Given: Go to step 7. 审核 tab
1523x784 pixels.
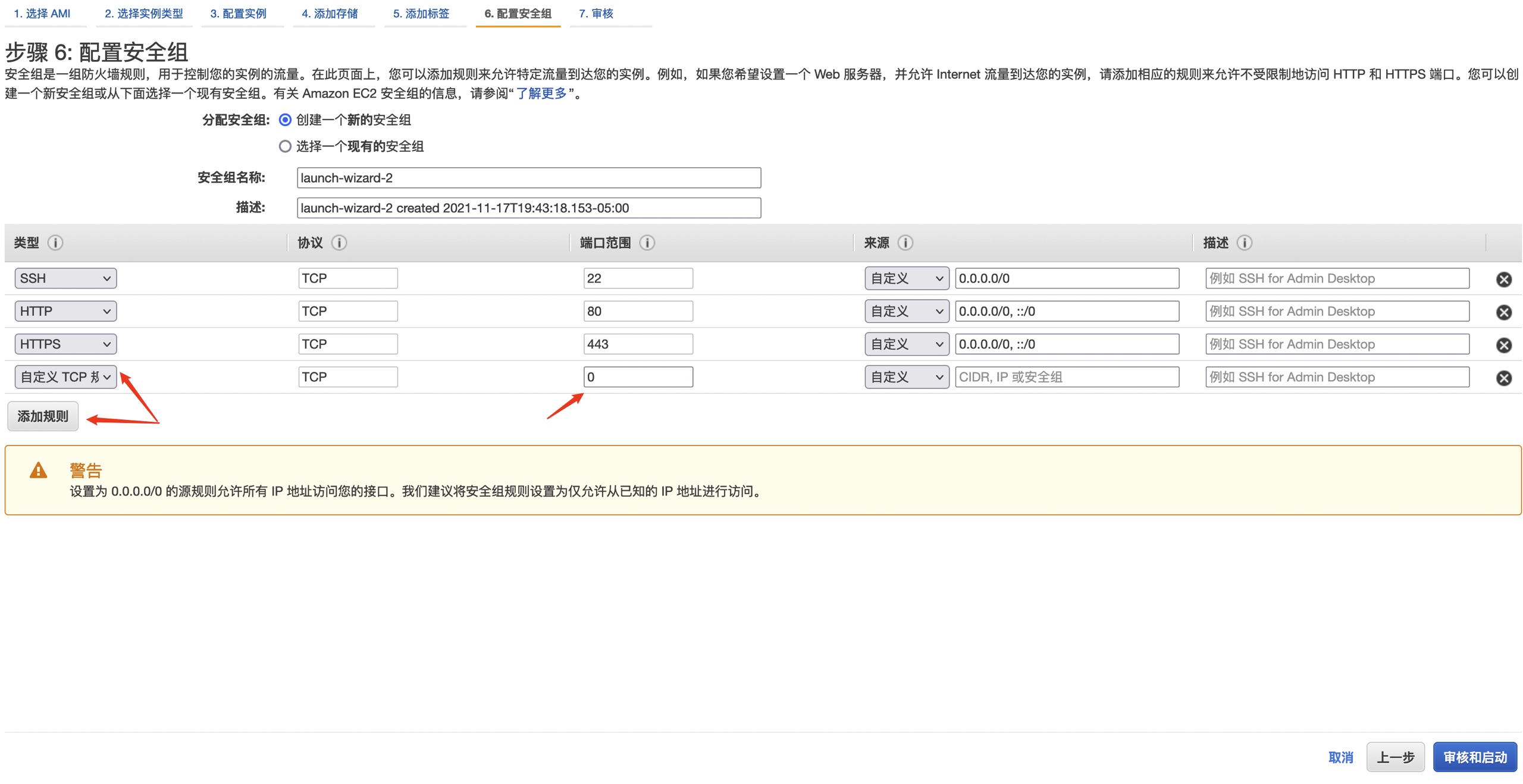Looking at the screenshot, I should tap(596, 14).
